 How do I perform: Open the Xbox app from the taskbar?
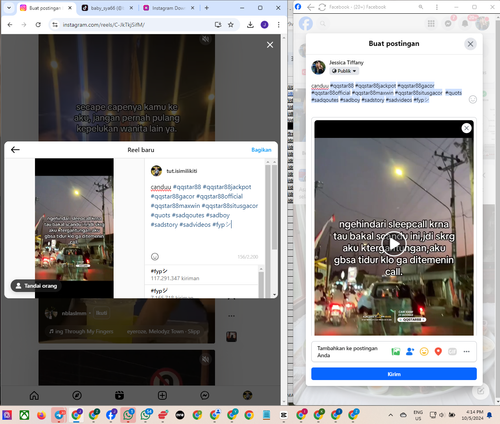(24, 415)
